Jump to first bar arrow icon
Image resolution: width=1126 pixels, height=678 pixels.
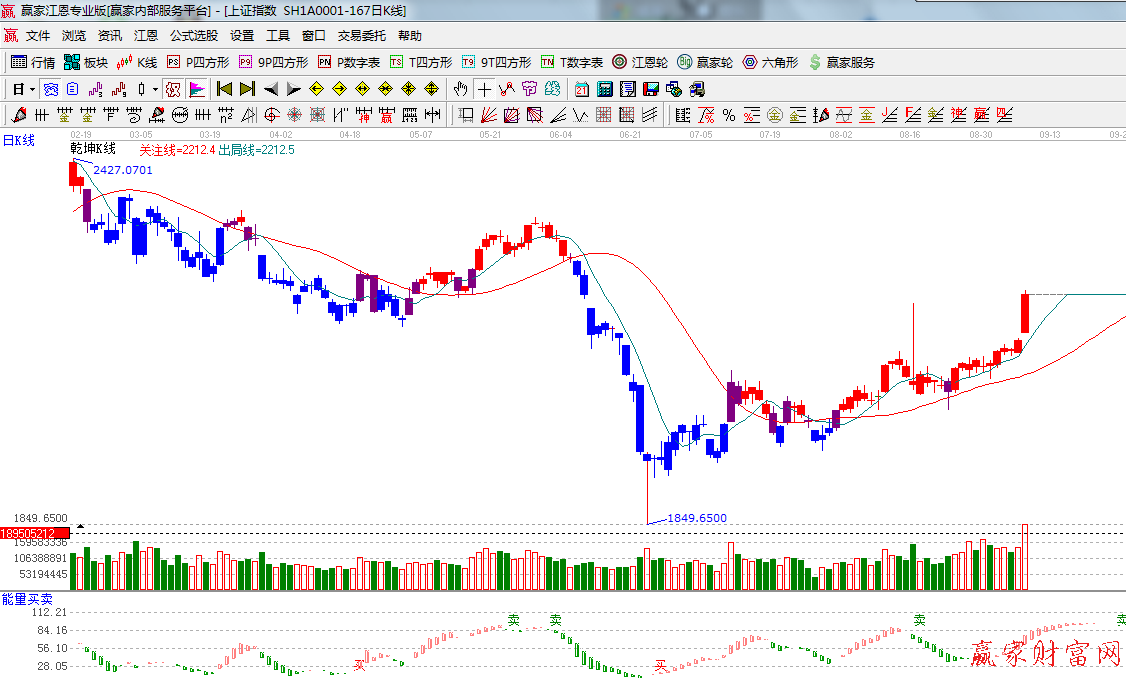[x=224, y=89]
